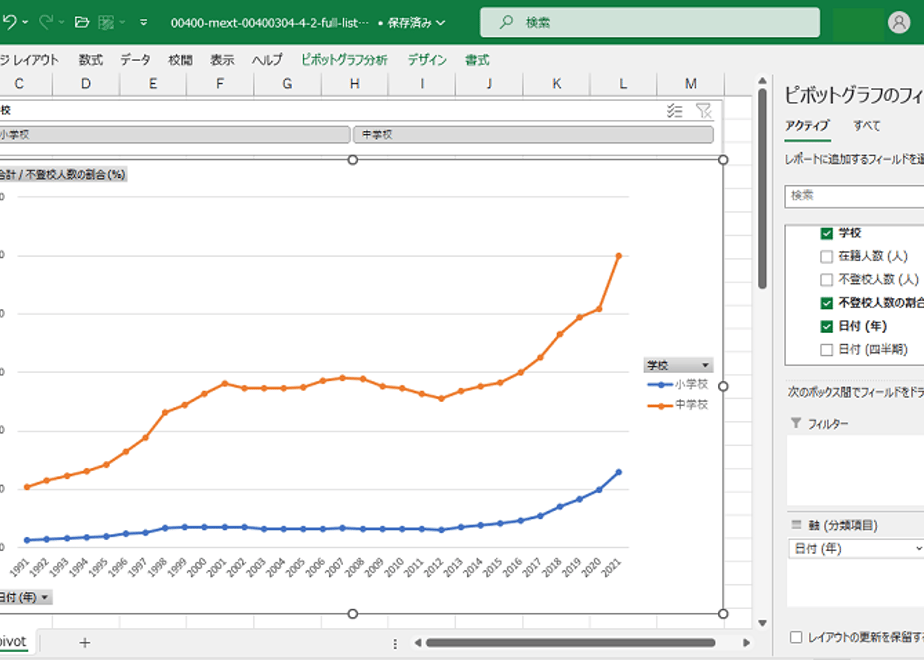Click the pivot table quick-access icon
Image resolution: width=924 pixels, height=660 pixels.
(x=106, y=22)
